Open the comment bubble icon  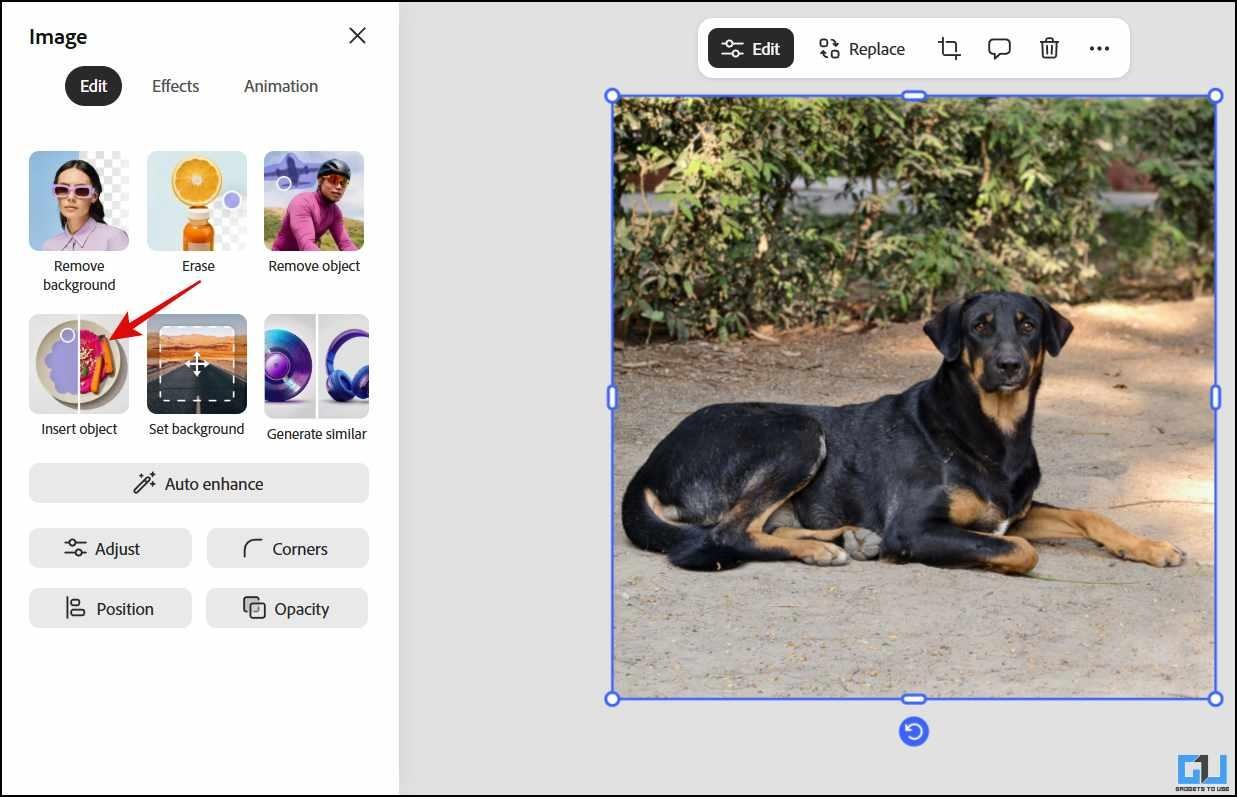[999, 49]
